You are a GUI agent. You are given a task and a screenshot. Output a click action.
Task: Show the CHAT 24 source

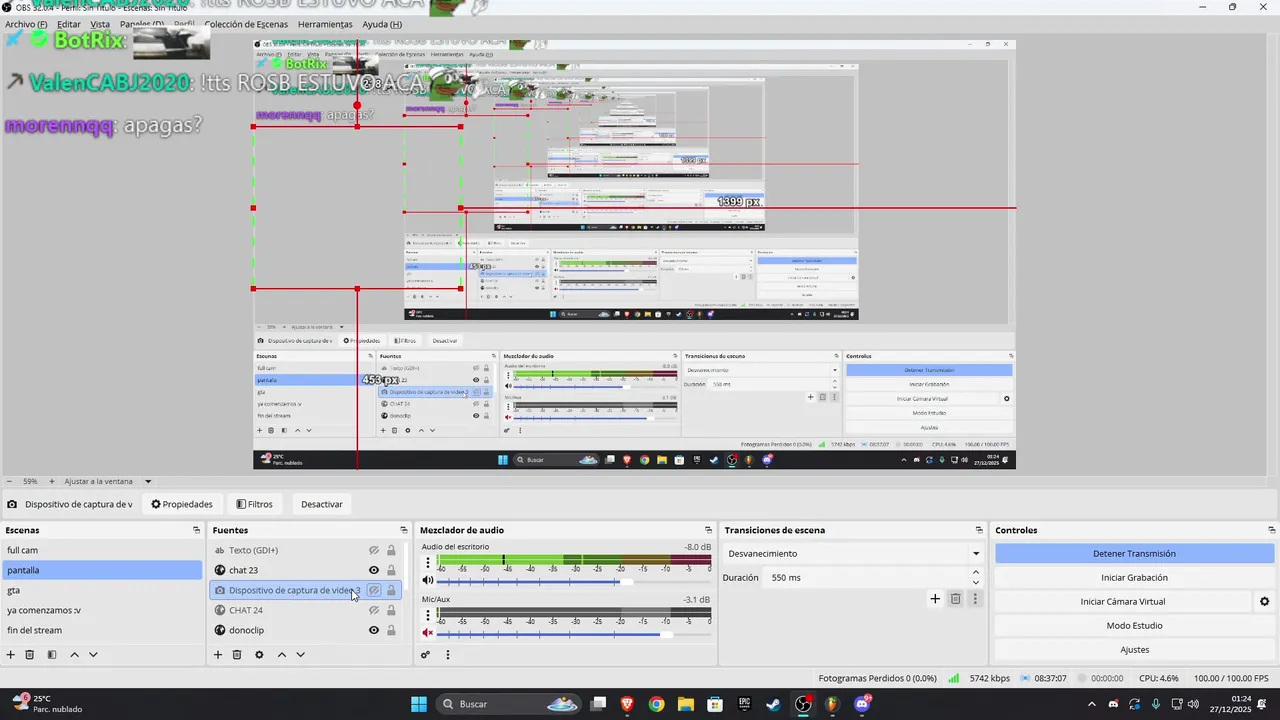374,610
